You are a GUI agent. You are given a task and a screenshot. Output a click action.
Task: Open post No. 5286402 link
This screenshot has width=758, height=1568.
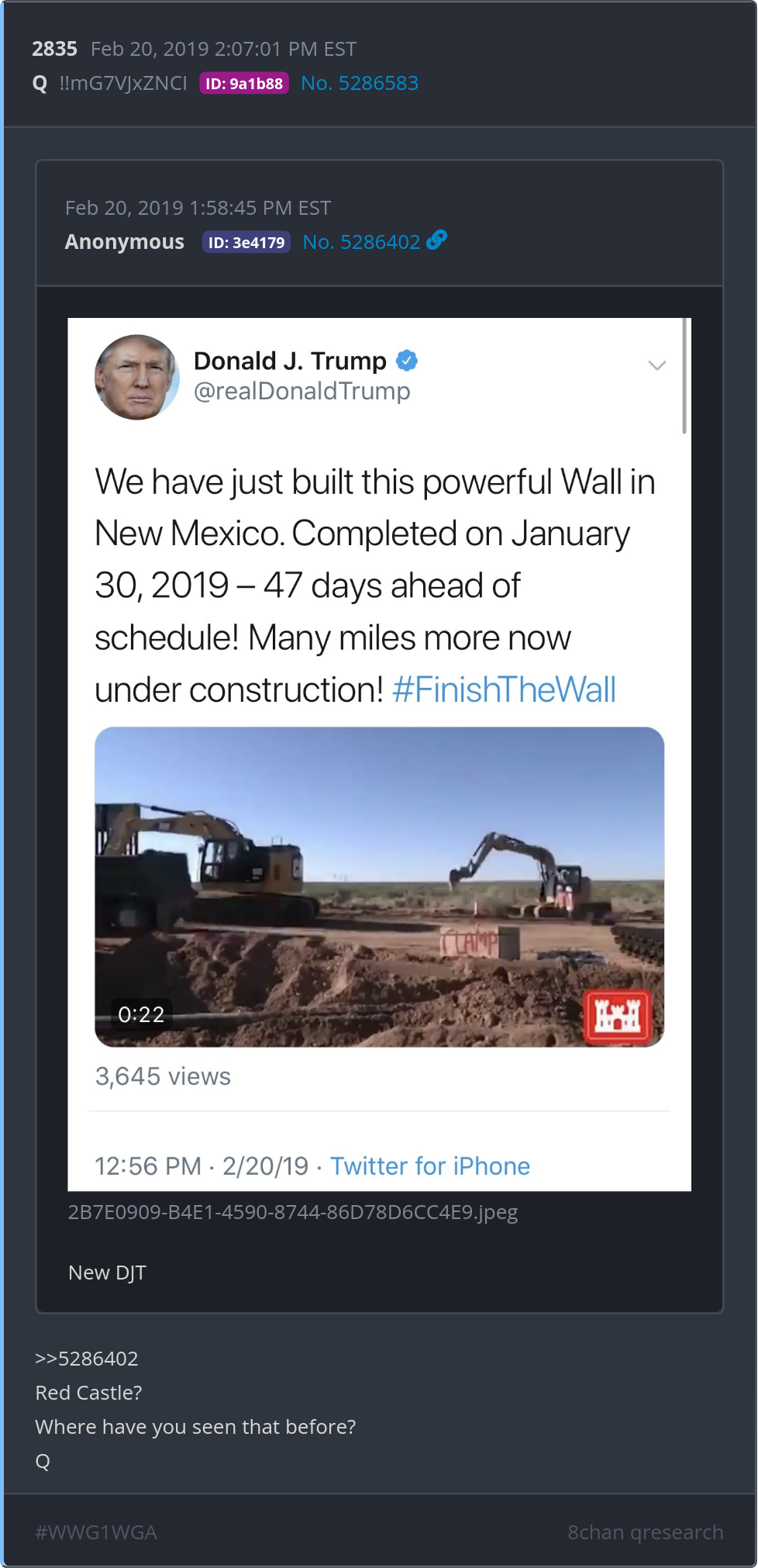tap(361, 242)
